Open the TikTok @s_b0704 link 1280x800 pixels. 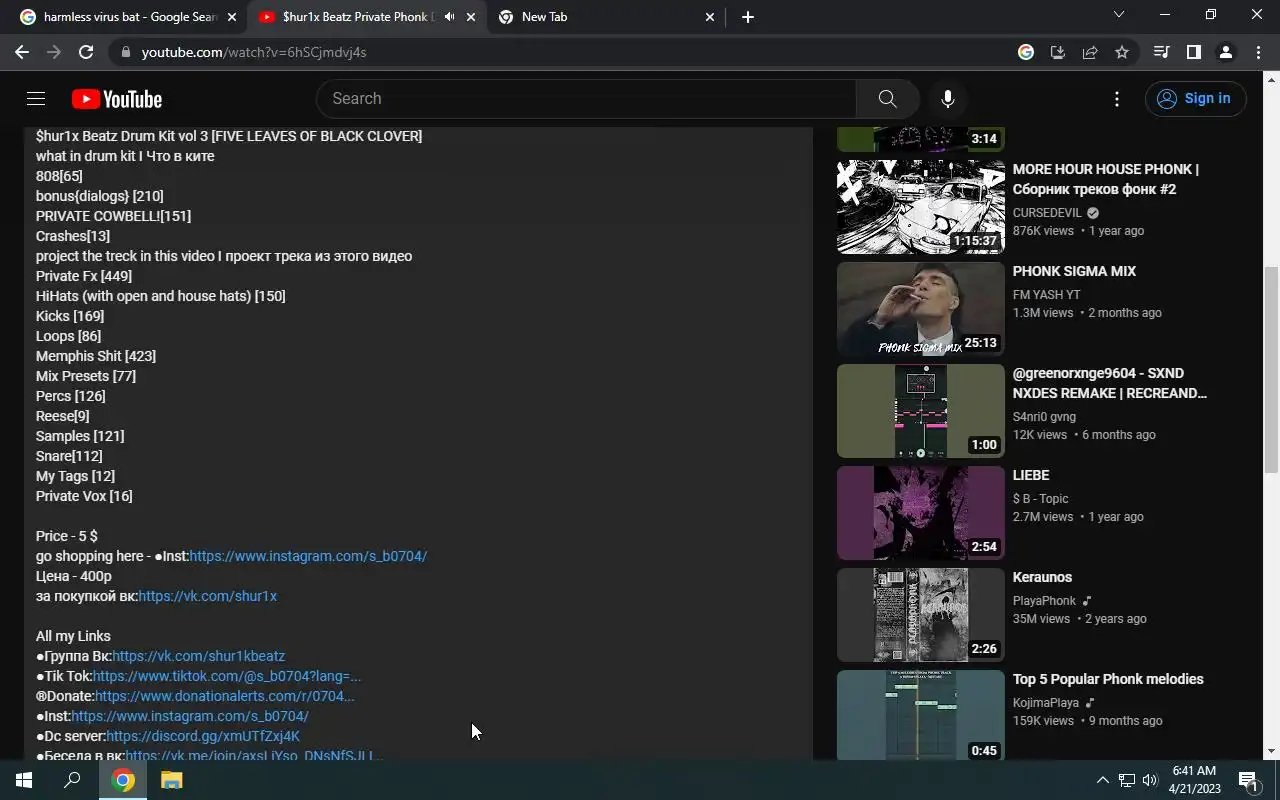pos(227,676)
